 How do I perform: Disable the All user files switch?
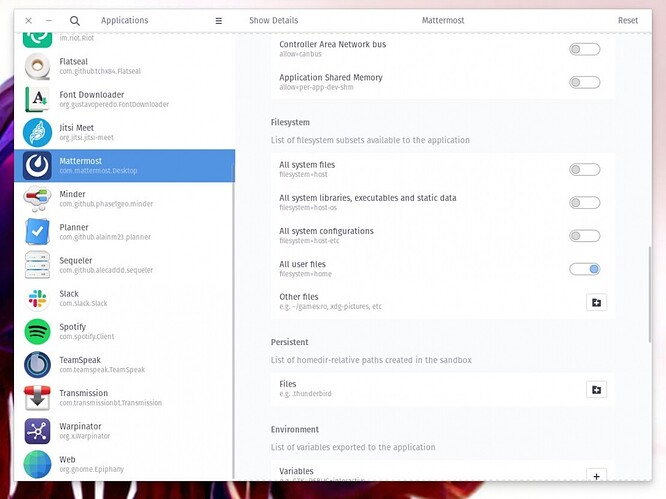[584, 269]
